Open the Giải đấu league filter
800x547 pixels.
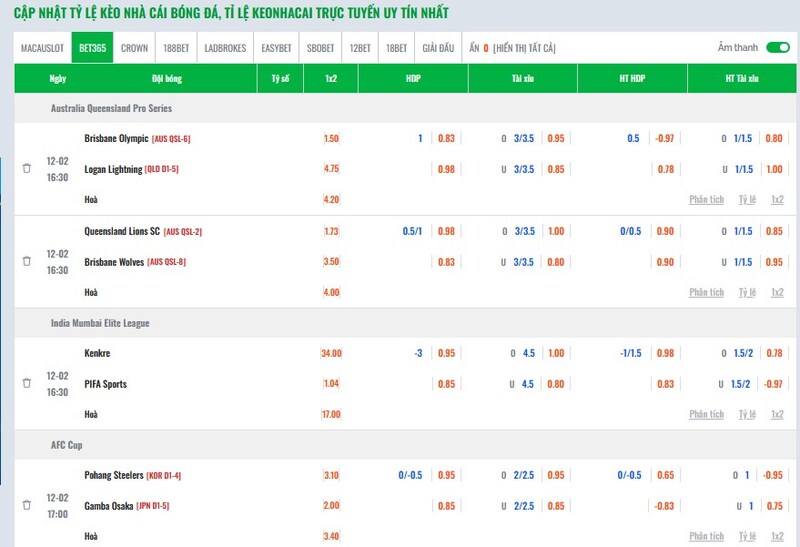point(438,48)
